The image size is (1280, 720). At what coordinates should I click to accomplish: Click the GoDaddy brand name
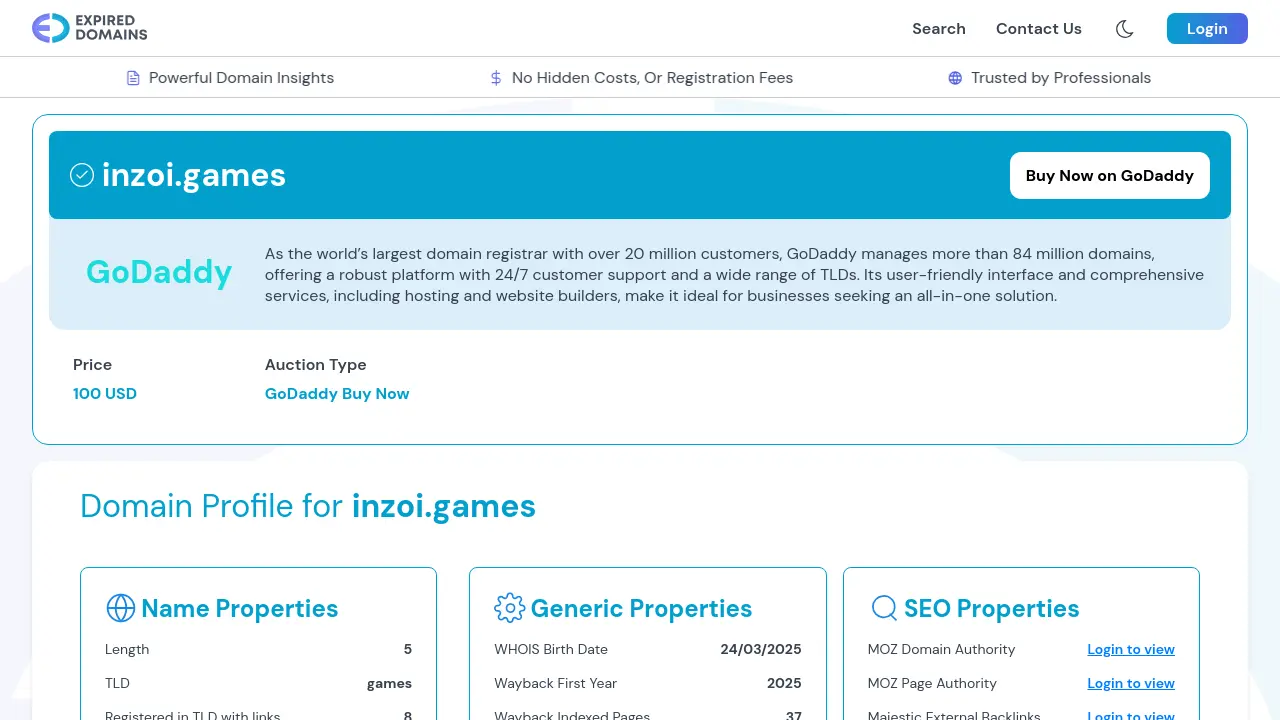(159, 272)
